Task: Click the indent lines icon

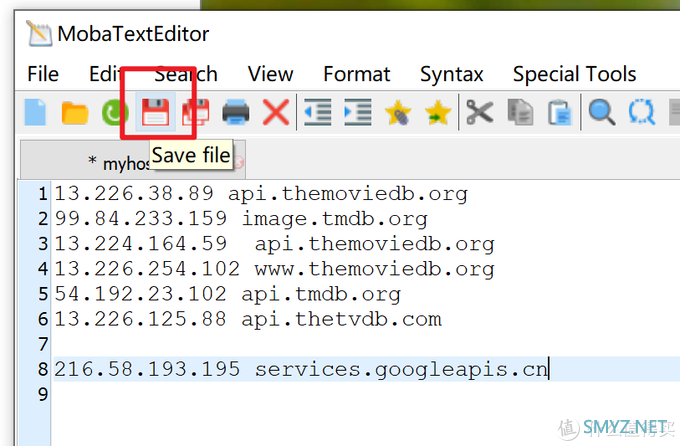Action: [357, 112]
